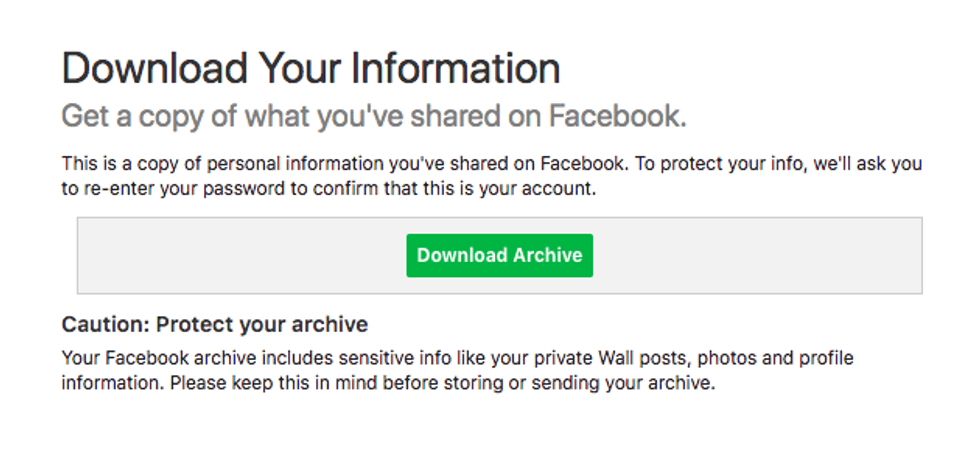980x462 pixels.
Task: Click the "Download Your Information" page title
Action: pos(310,69)
